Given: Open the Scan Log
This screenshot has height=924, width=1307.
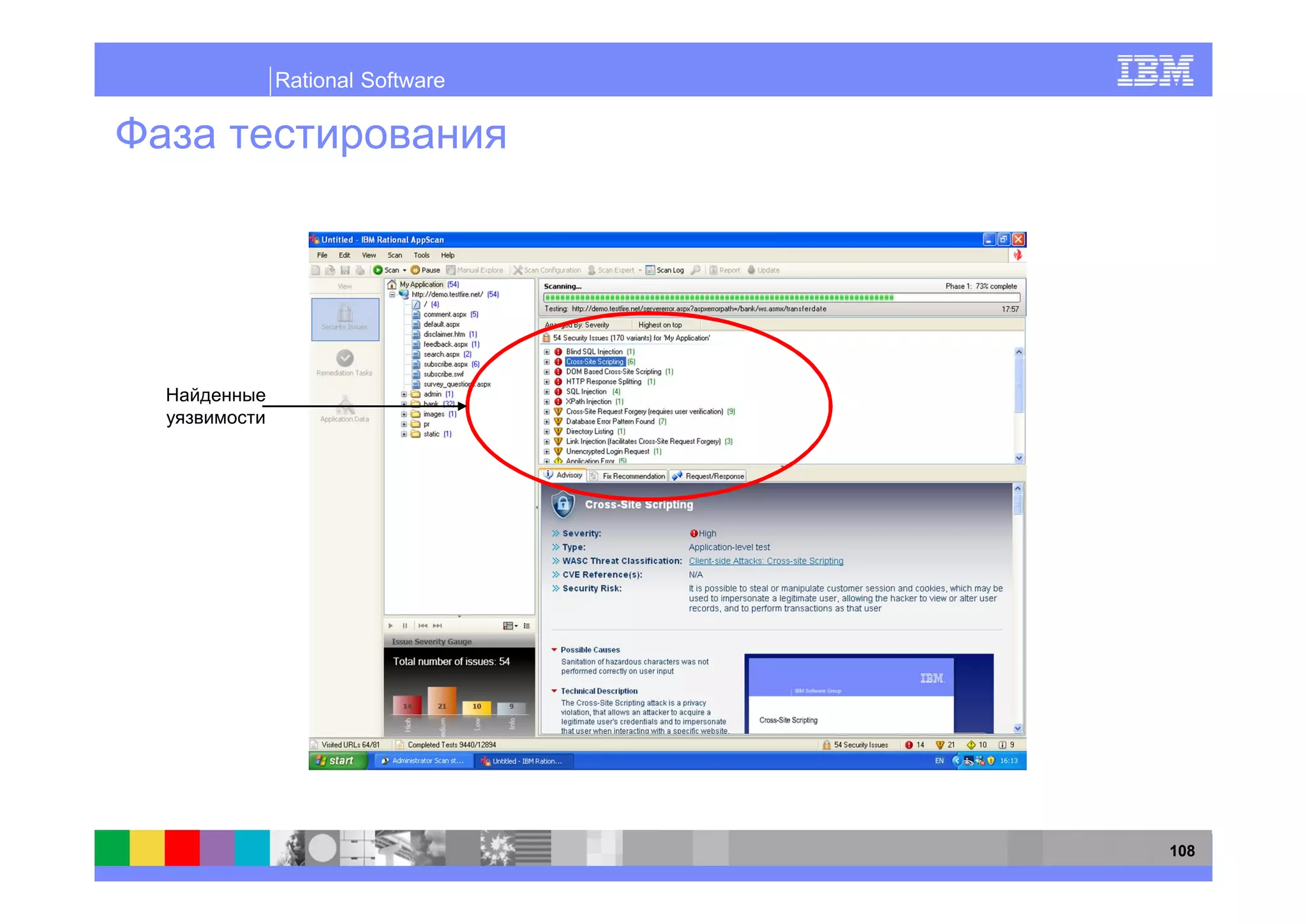Looking at the screenshot, I should [665, 270].
